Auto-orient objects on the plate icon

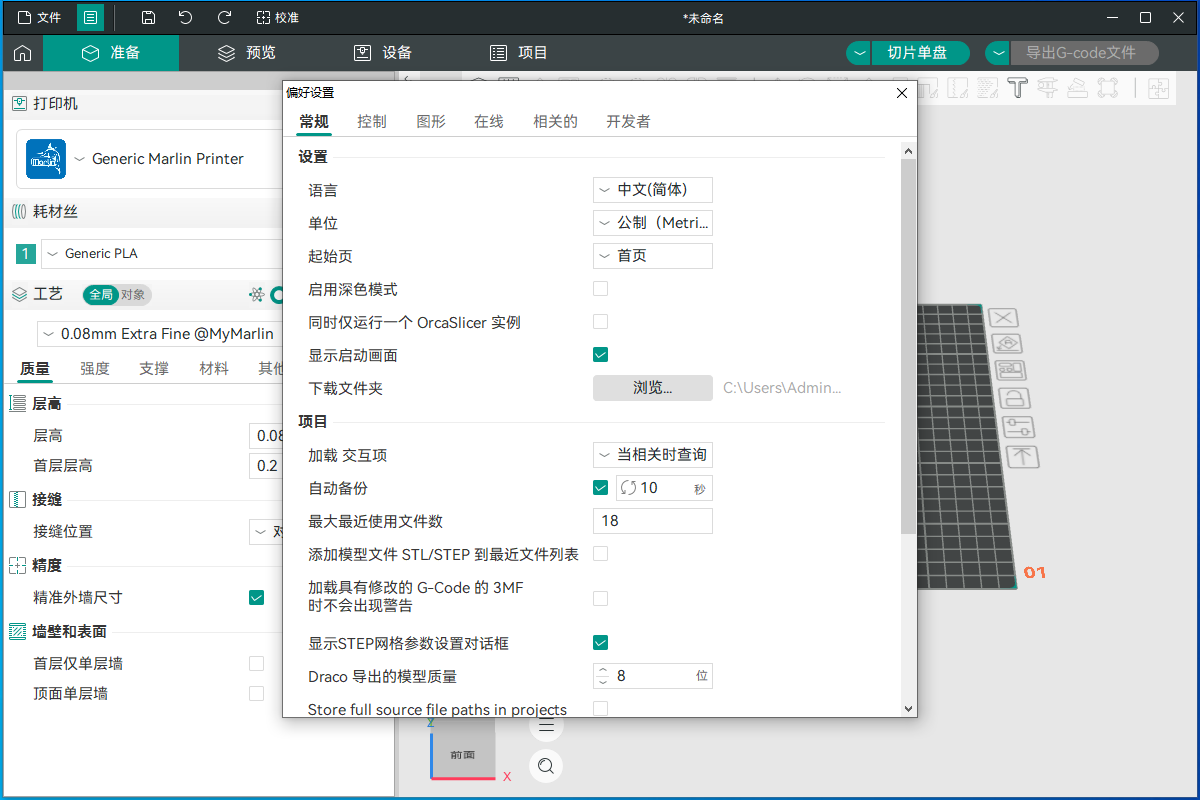[1008, 345]
